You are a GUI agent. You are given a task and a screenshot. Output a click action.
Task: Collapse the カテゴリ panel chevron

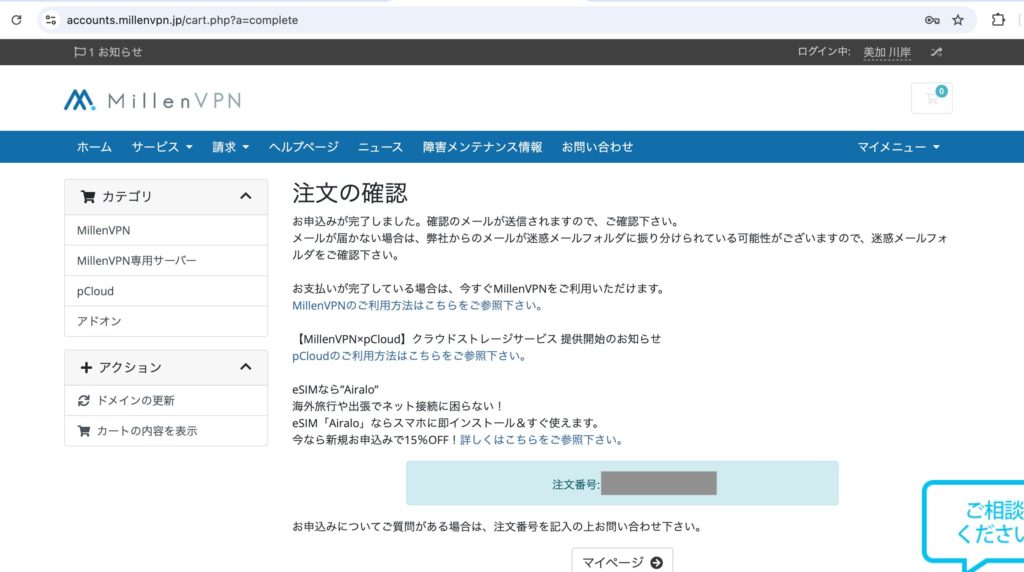(246, 196)
